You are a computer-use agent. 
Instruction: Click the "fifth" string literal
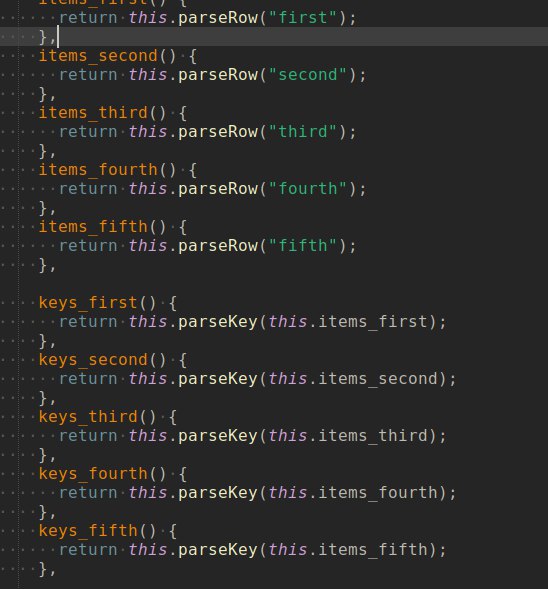click(x=303, y=246)
